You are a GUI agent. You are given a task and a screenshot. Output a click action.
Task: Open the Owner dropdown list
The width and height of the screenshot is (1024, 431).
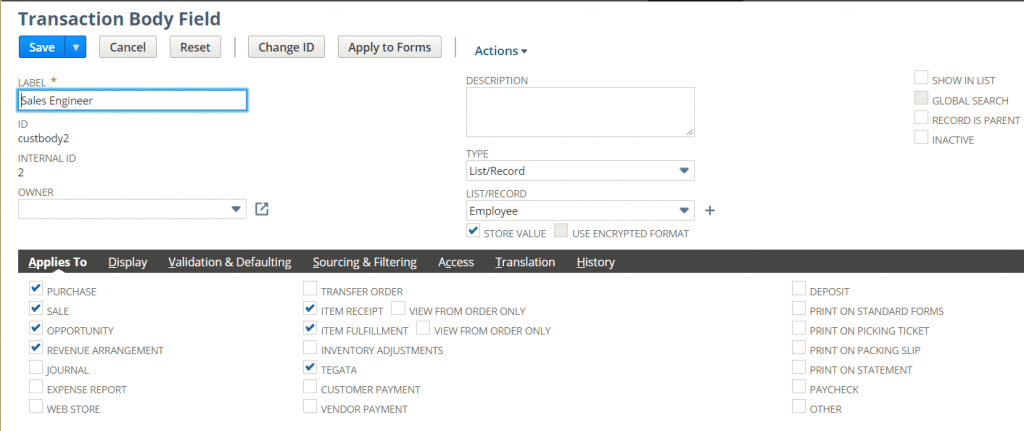click(236, 209)
